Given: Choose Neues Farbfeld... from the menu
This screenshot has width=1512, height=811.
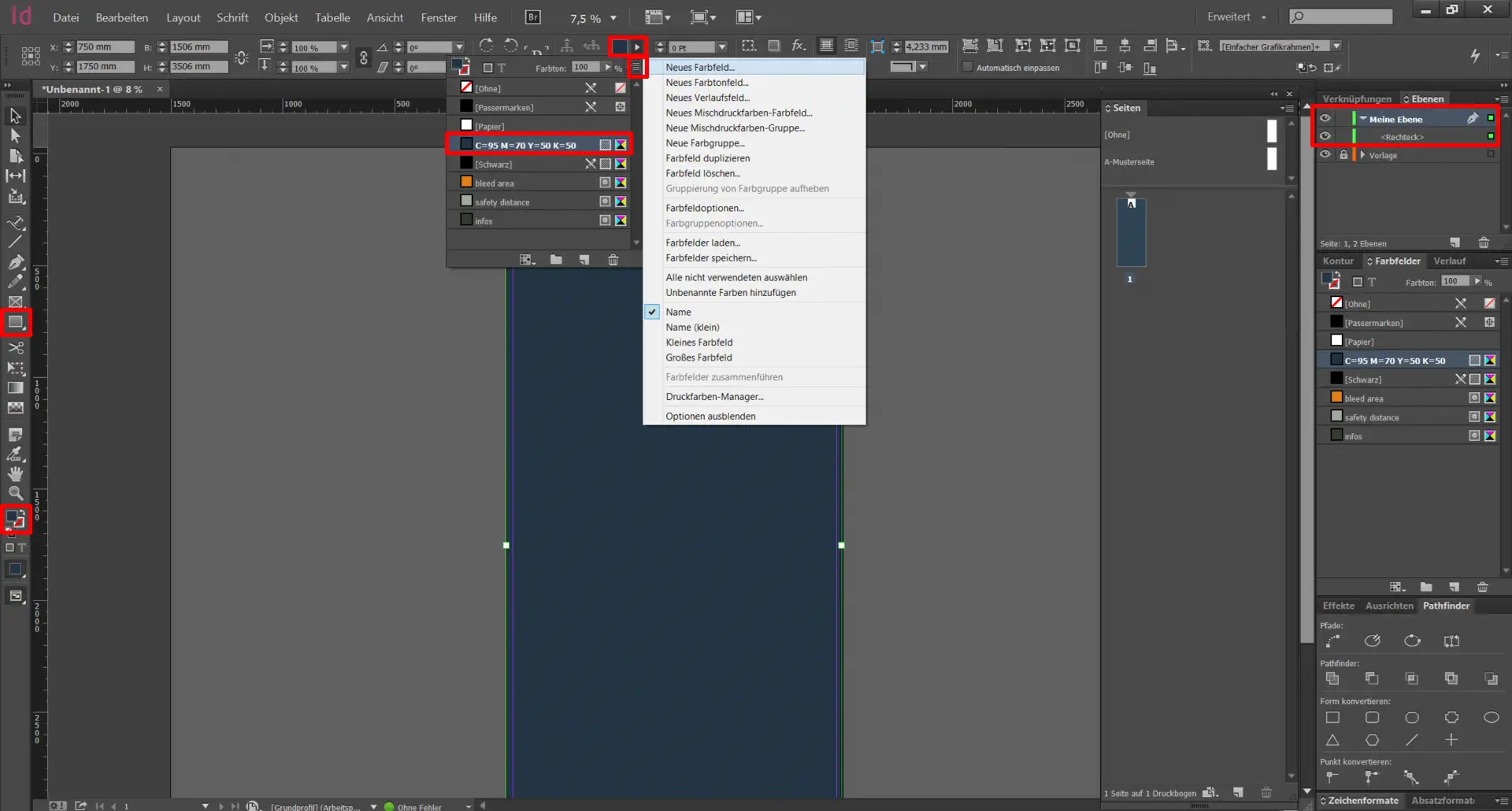Looking at the screenshot, I should point(699,68).
